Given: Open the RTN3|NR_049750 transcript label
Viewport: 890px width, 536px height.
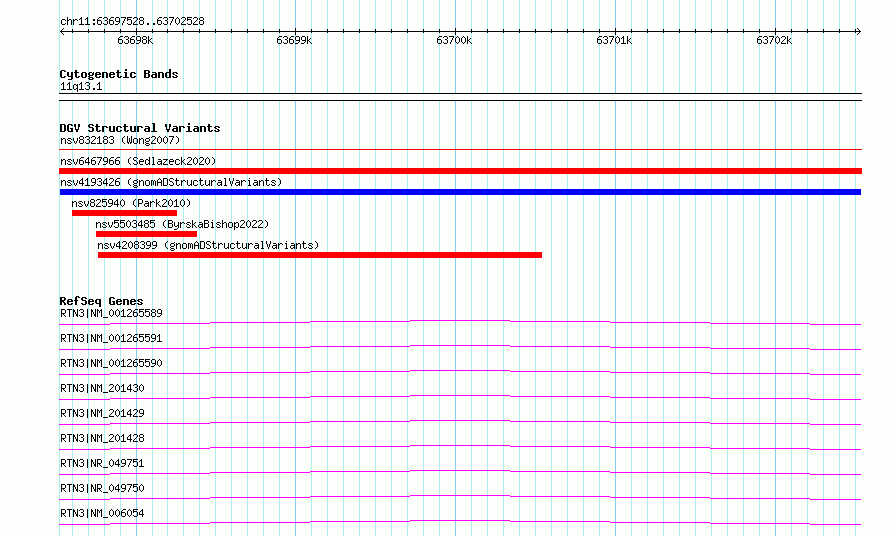Looking at the screenshot, I should coord(102,488).
